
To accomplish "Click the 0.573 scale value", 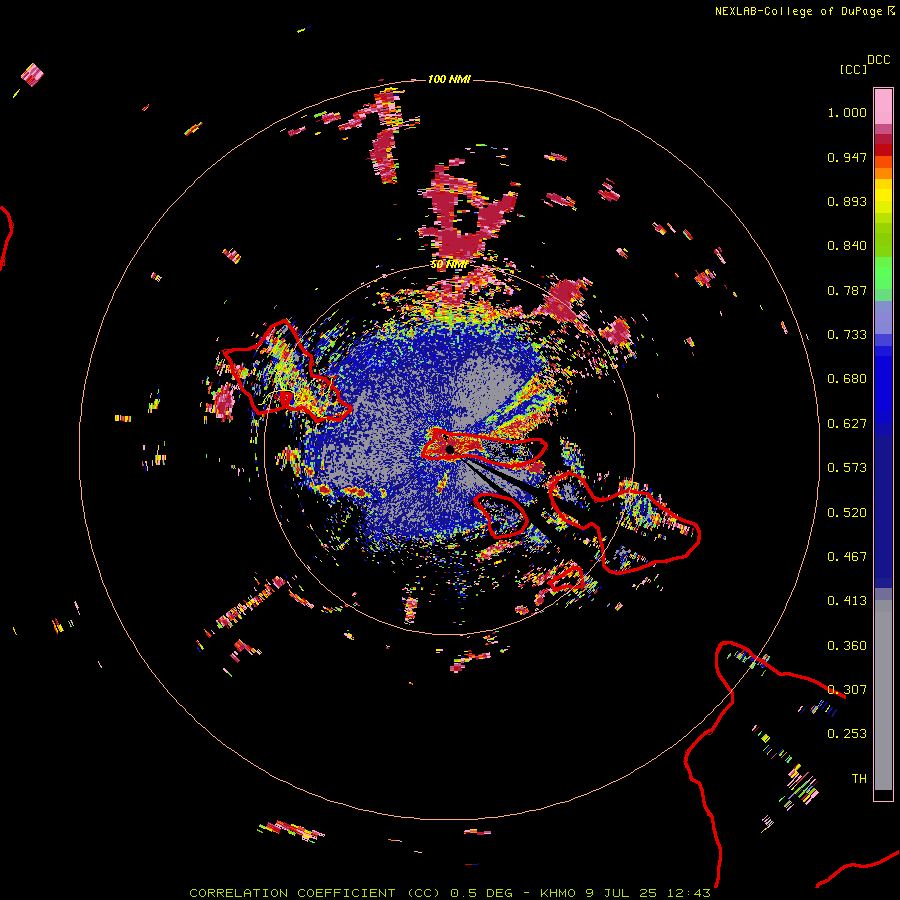I will (x=847, y=468).
